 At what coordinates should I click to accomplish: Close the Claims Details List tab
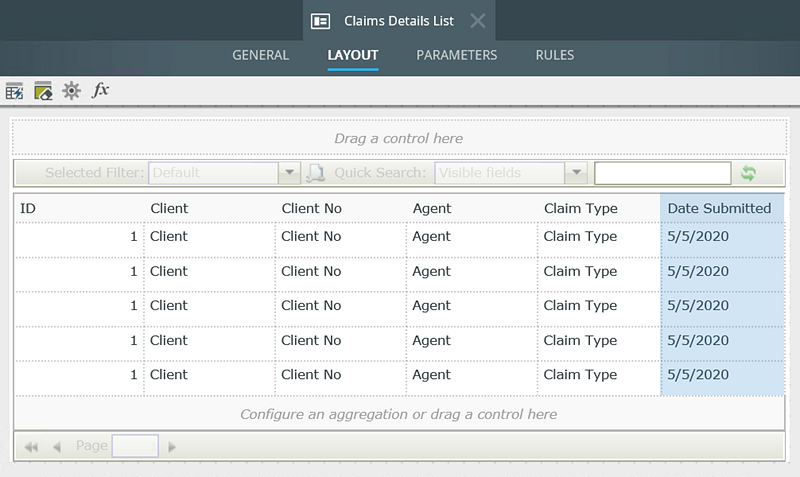pyautogui.click(x=478, y=20)
